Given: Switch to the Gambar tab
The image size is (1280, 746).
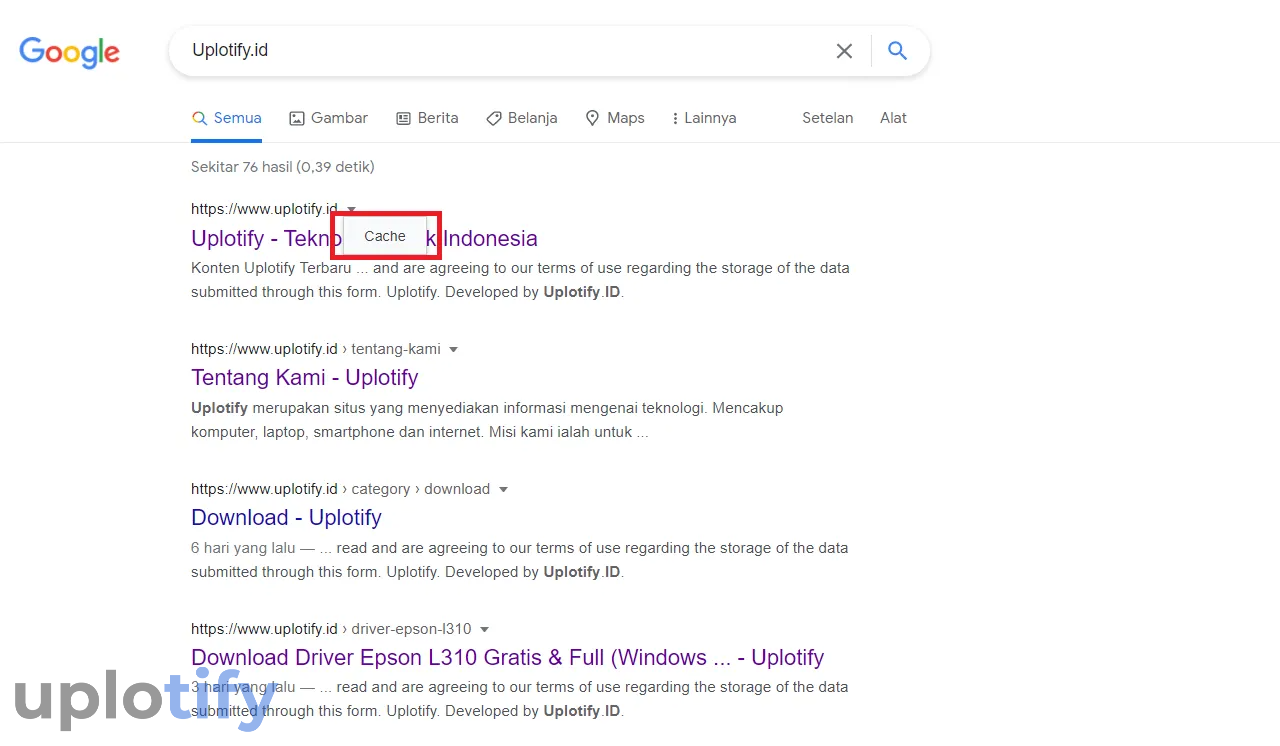Looking at the screenshot, I should coord(328,118).
